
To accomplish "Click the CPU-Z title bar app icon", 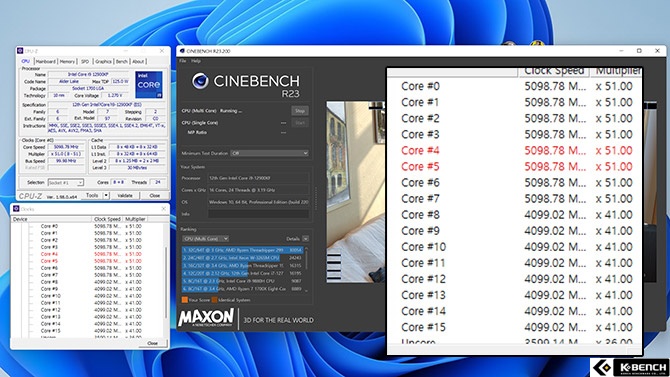I will pyautogui.click(x=20, y=51).
